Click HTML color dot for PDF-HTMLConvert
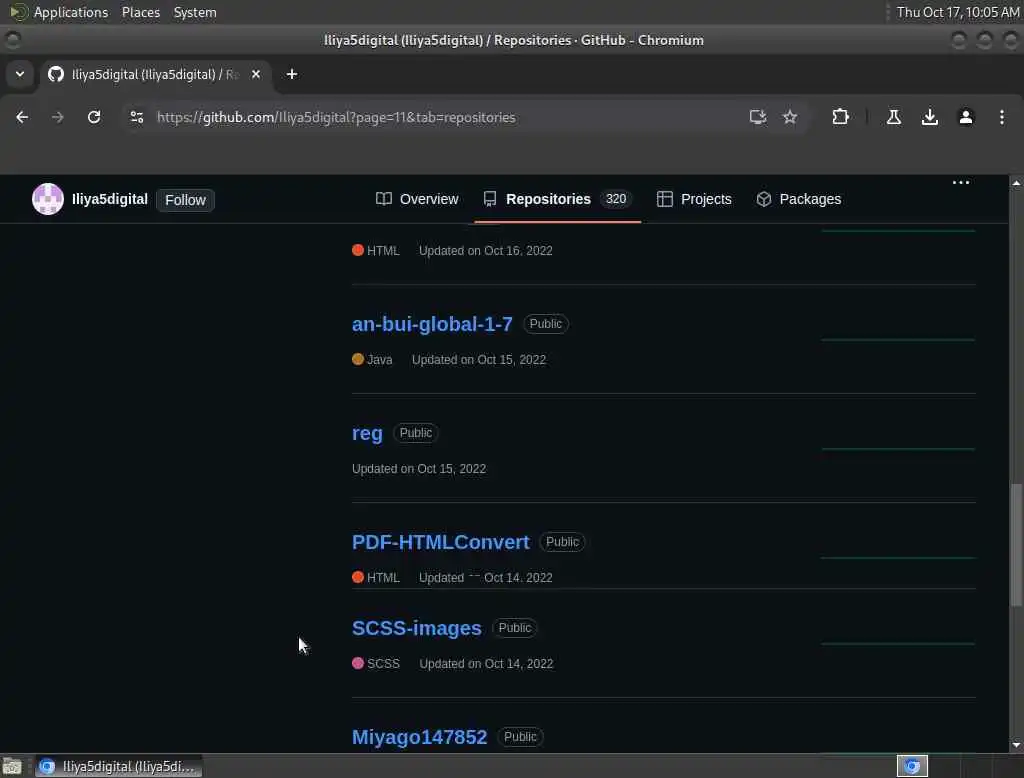1024x778 pixels. (x=358, y=577)
